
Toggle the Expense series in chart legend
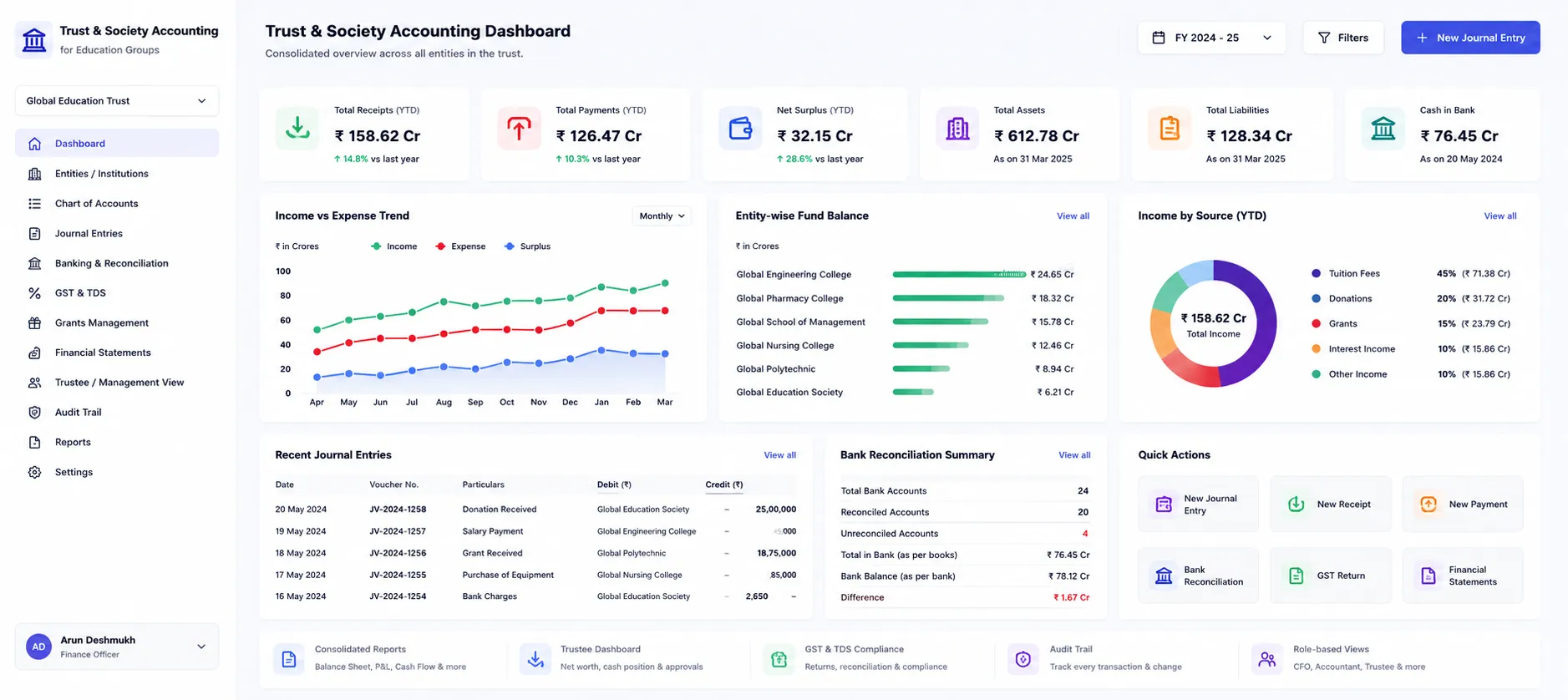click(x=460, y=246)
